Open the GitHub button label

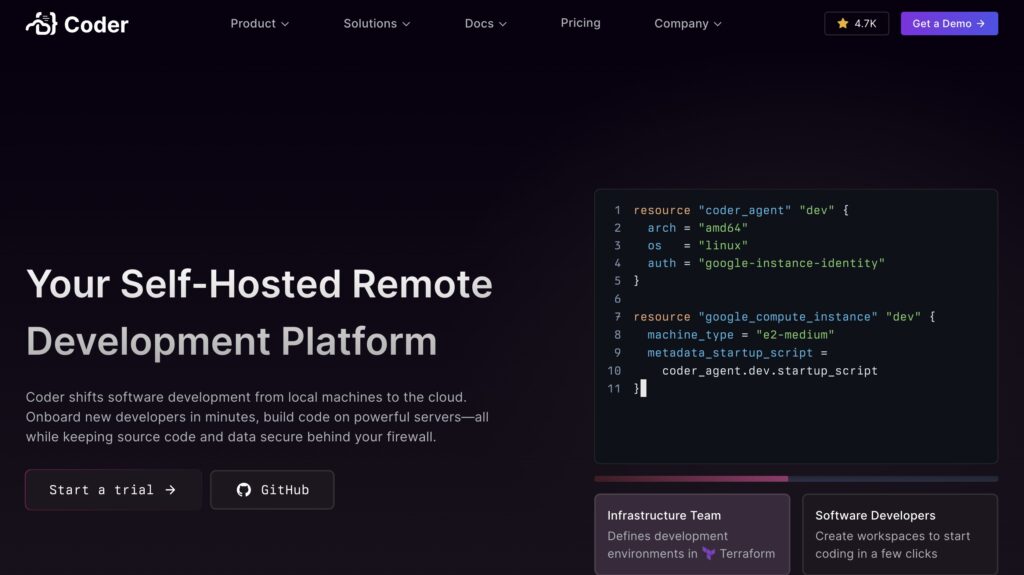(x=284, y=490)
